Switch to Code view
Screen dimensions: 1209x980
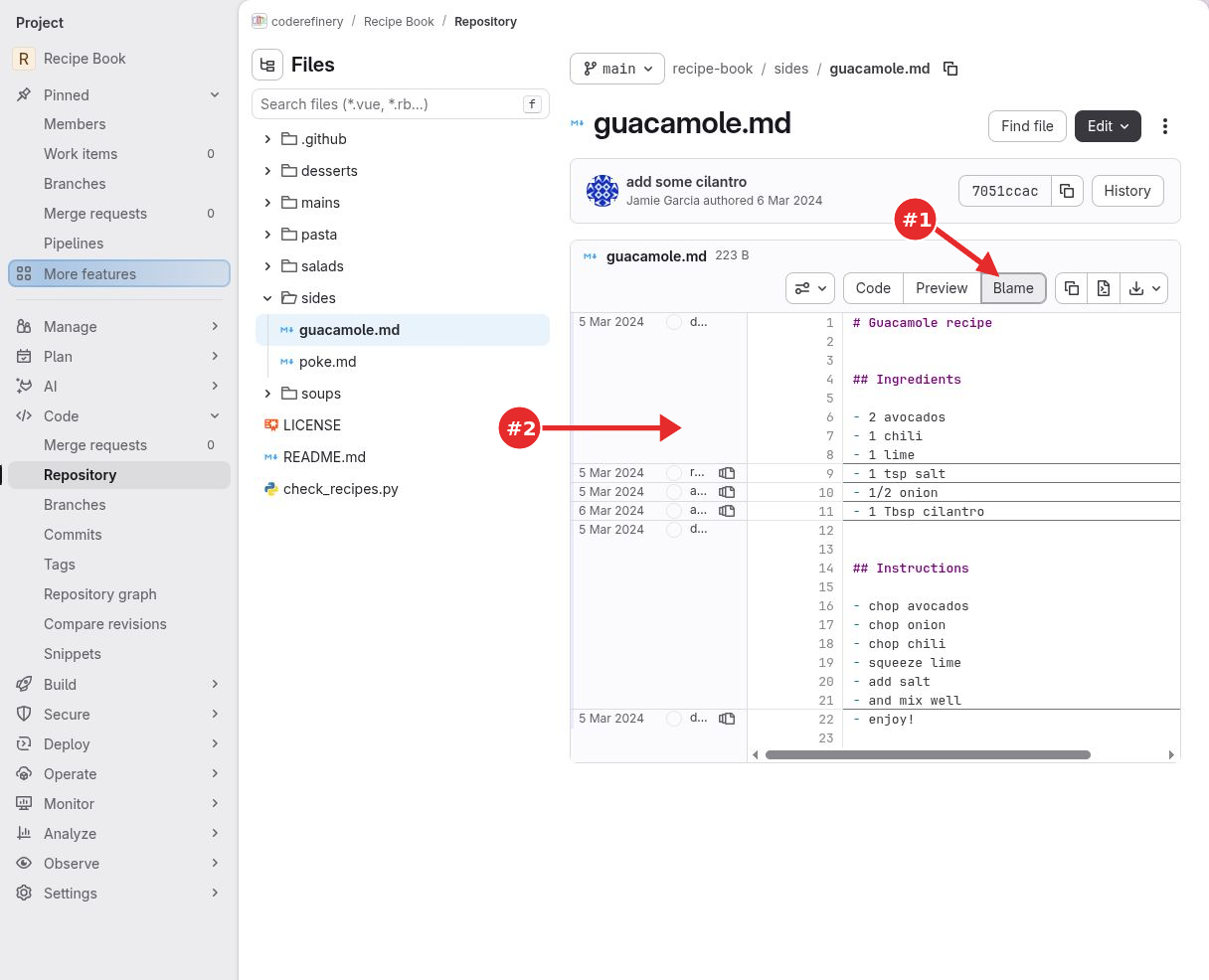[x=873, y=288]
